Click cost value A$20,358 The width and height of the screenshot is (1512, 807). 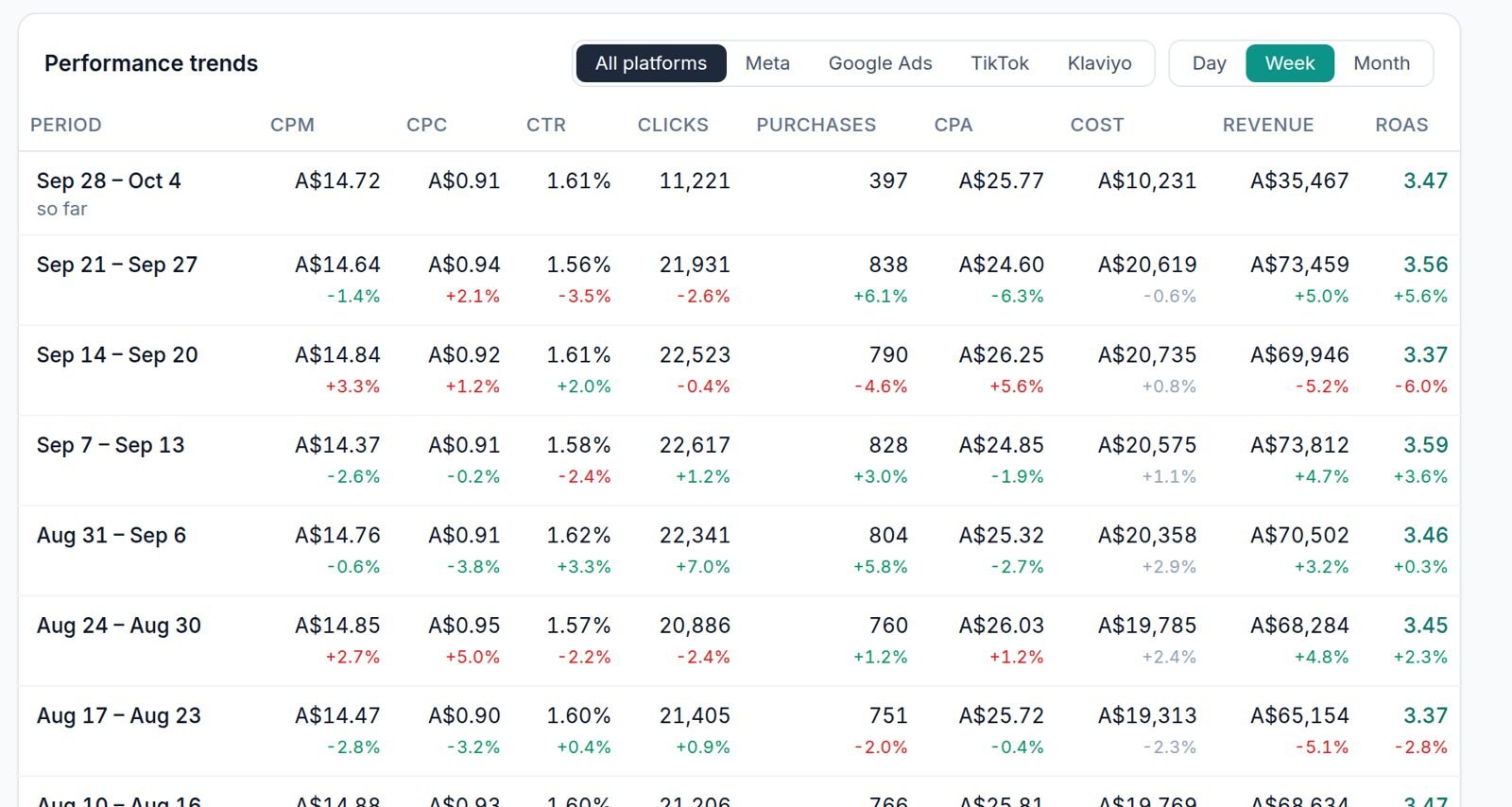pyautogui.click(x=1147, y=535)
